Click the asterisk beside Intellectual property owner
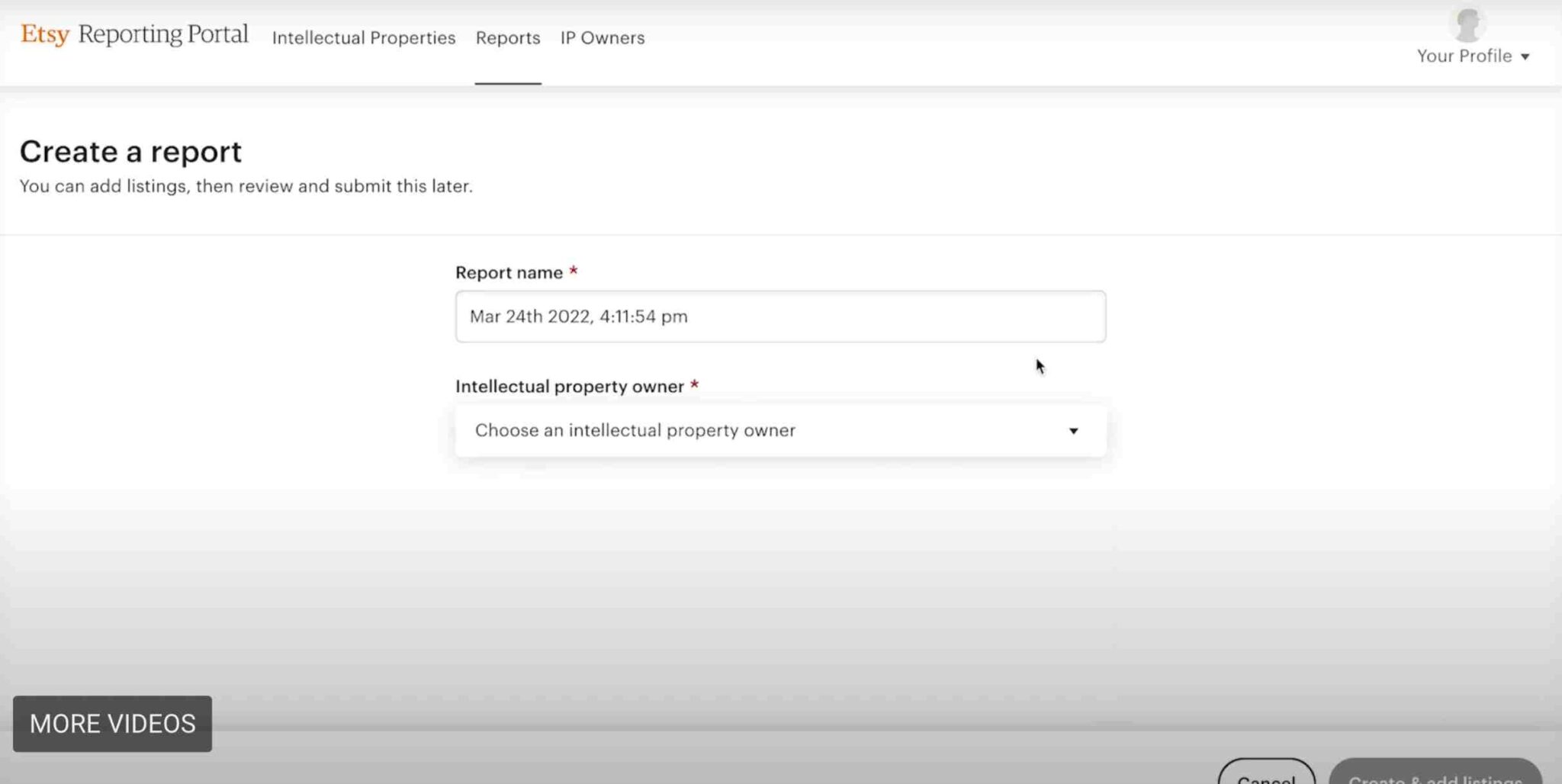 (694, 385)
